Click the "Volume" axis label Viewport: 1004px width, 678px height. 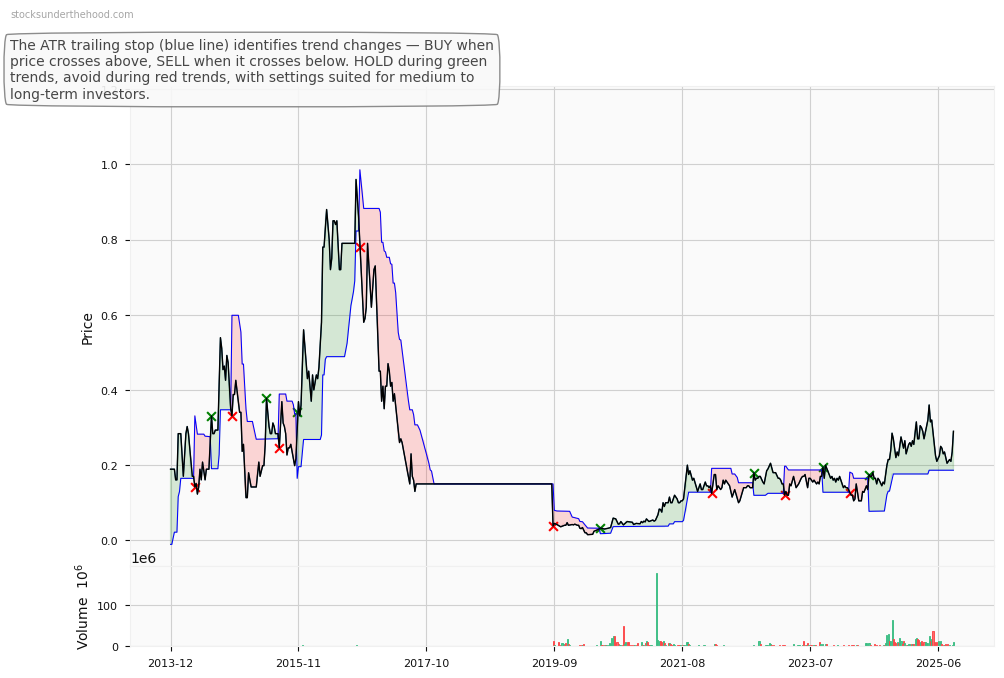82,607
